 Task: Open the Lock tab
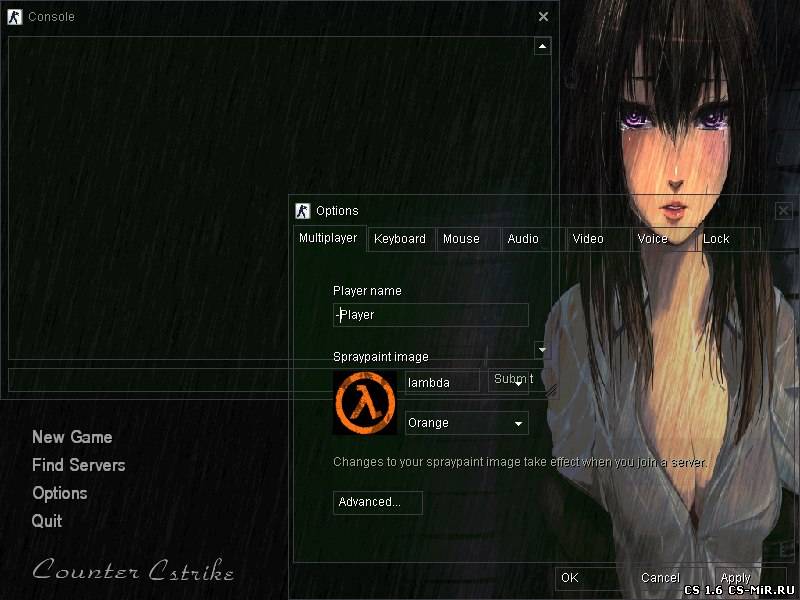pyautogui.click(x=729, y=239)
